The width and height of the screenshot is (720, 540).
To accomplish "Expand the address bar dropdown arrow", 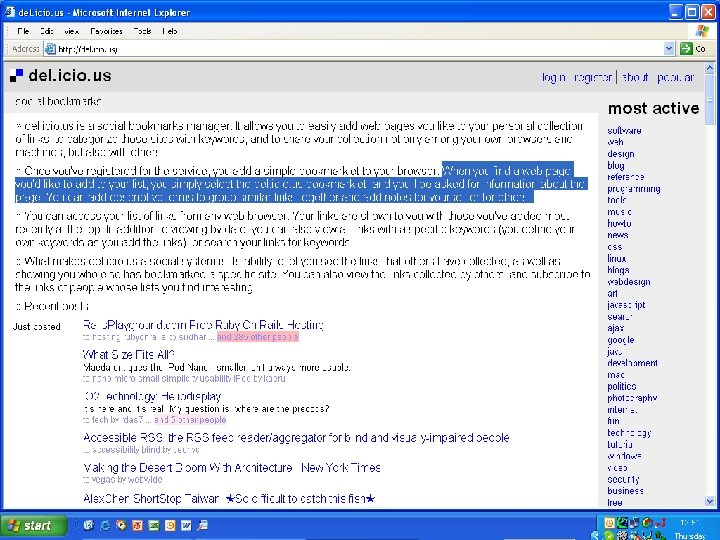I will [x=669, y=48].
